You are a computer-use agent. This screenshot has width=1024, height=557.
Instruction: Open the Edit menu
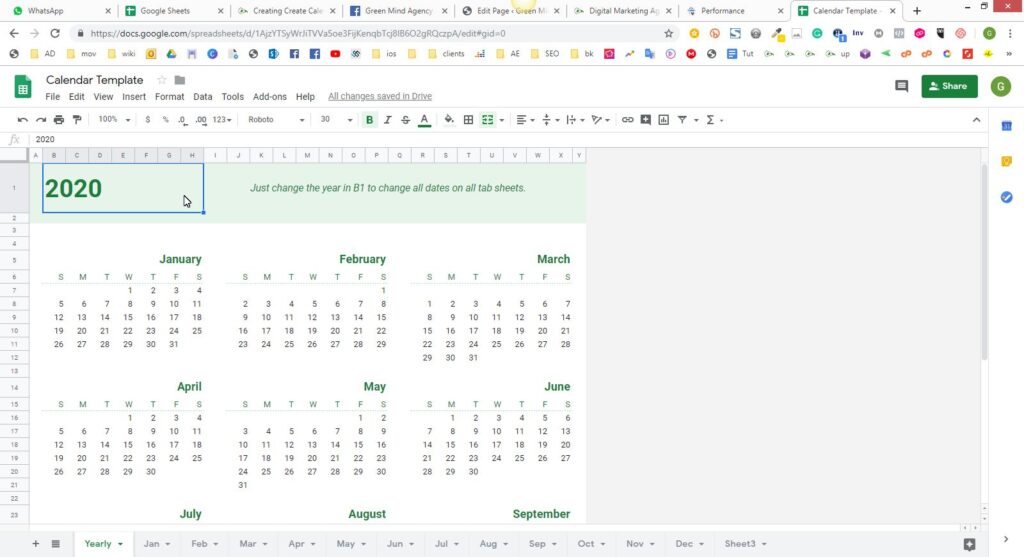pyautogui.click(x=76, y=96)
